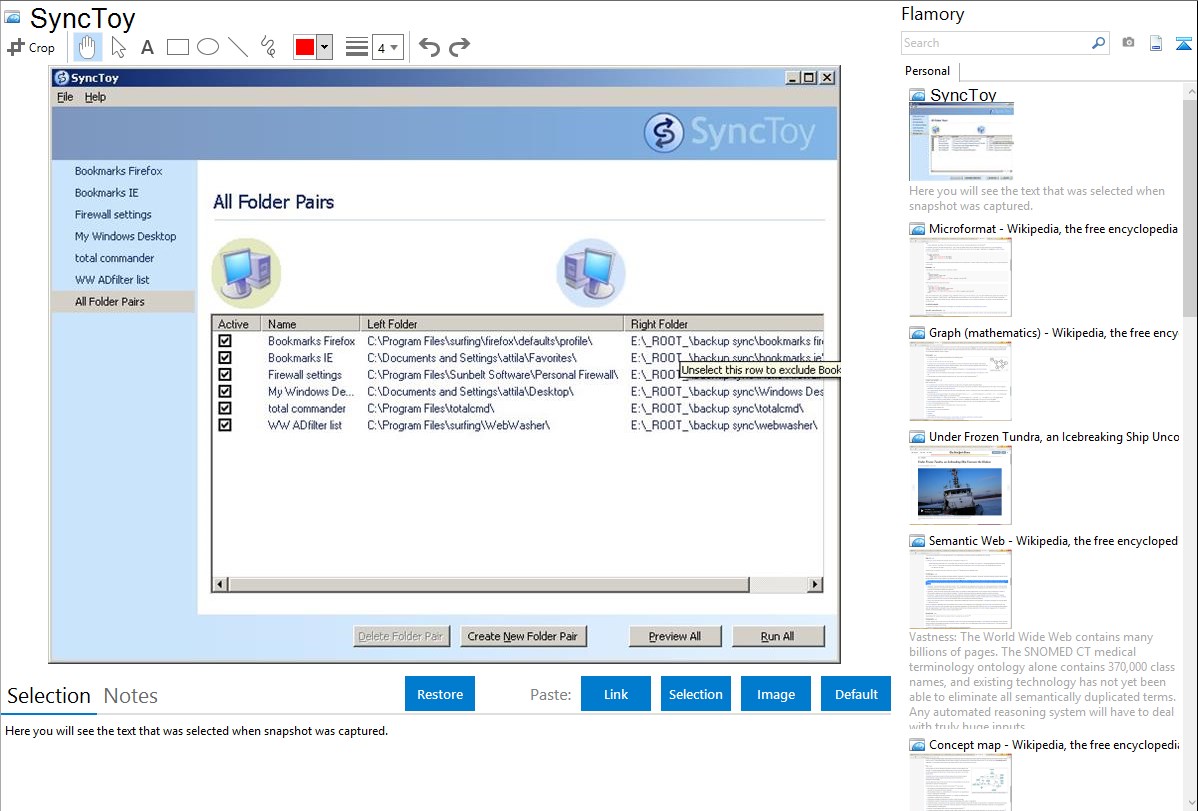Select WW ADfilter list in sidebar
This screenshot has height=811, width=1198.
click(112, 280)
